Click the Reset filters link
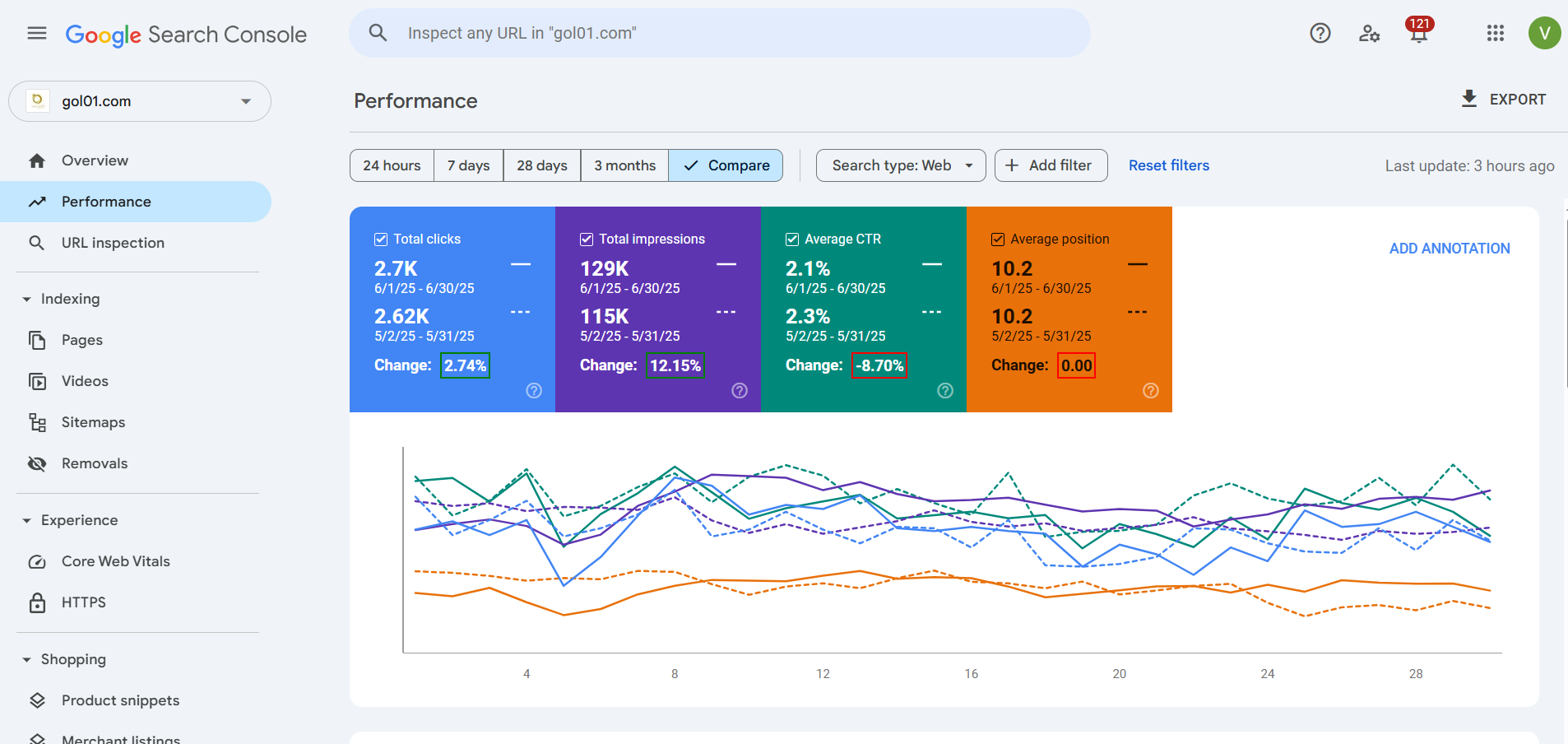Viewport: 1568px width, 744px height. click(x=1168, y=165)
